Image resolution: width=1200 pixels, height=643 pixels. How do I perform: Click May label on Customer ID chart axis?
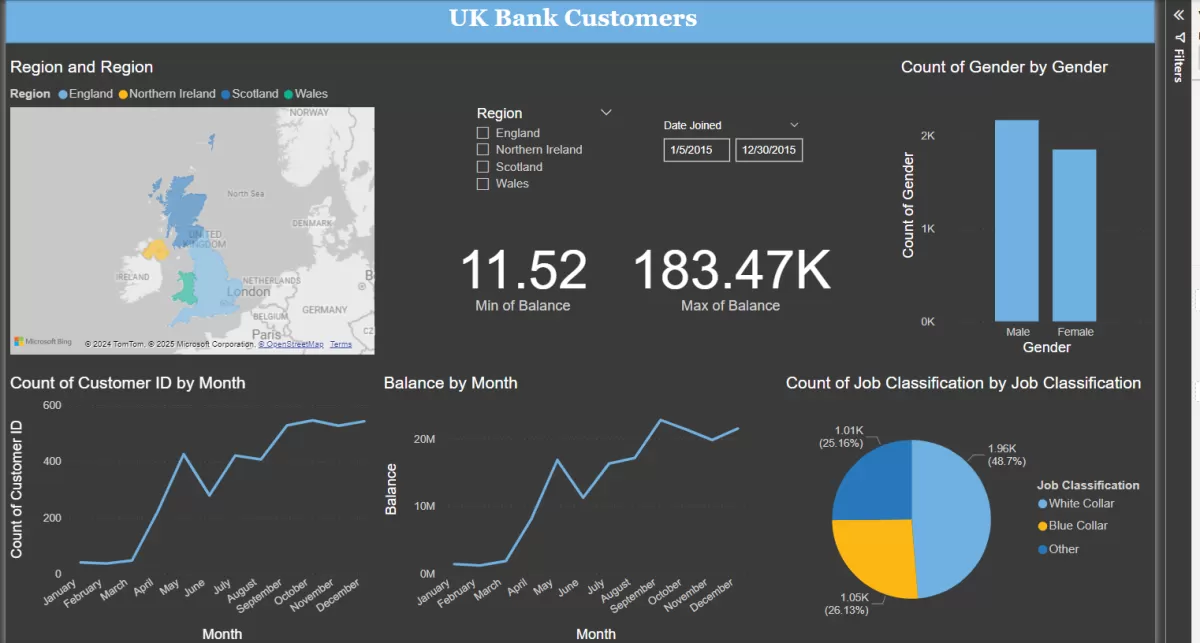click(171, 588)
